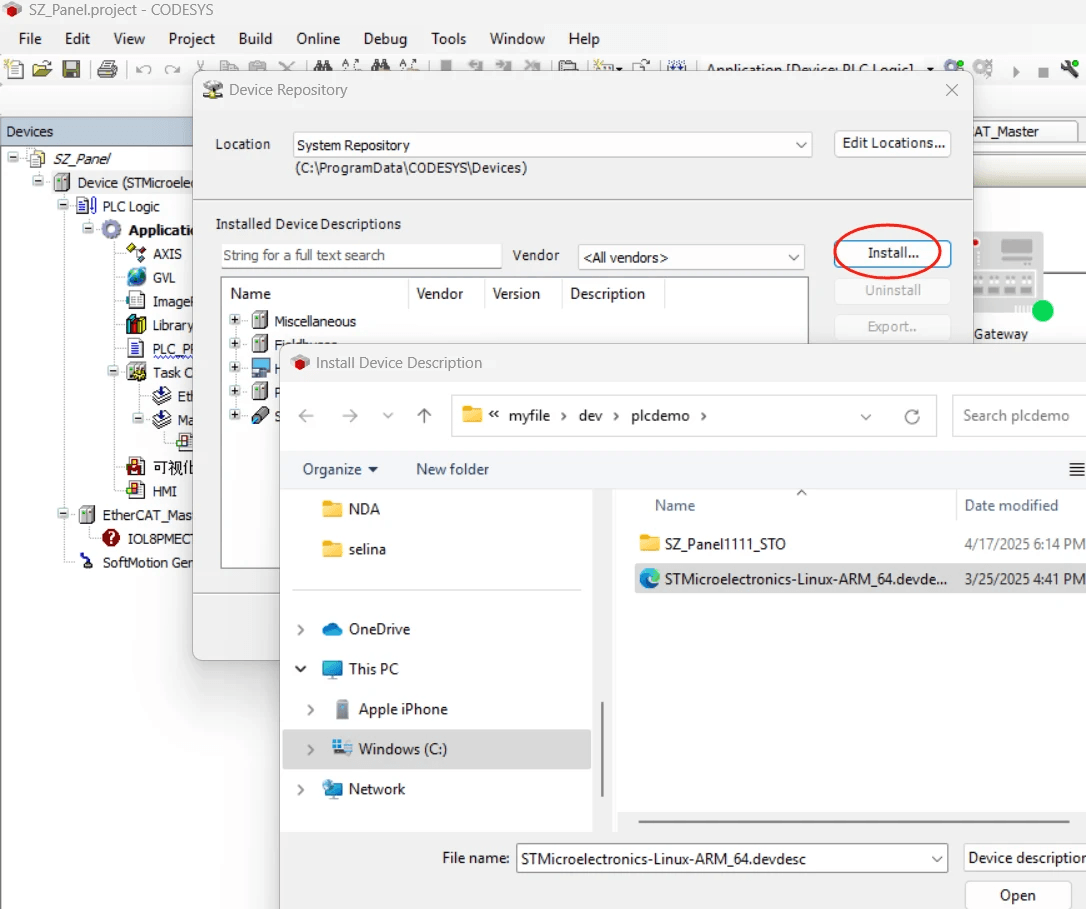This screenshot has height=909, width=1086.
Task: Click the full text search field
Action: pyautogui.click(x=361, y=256)
